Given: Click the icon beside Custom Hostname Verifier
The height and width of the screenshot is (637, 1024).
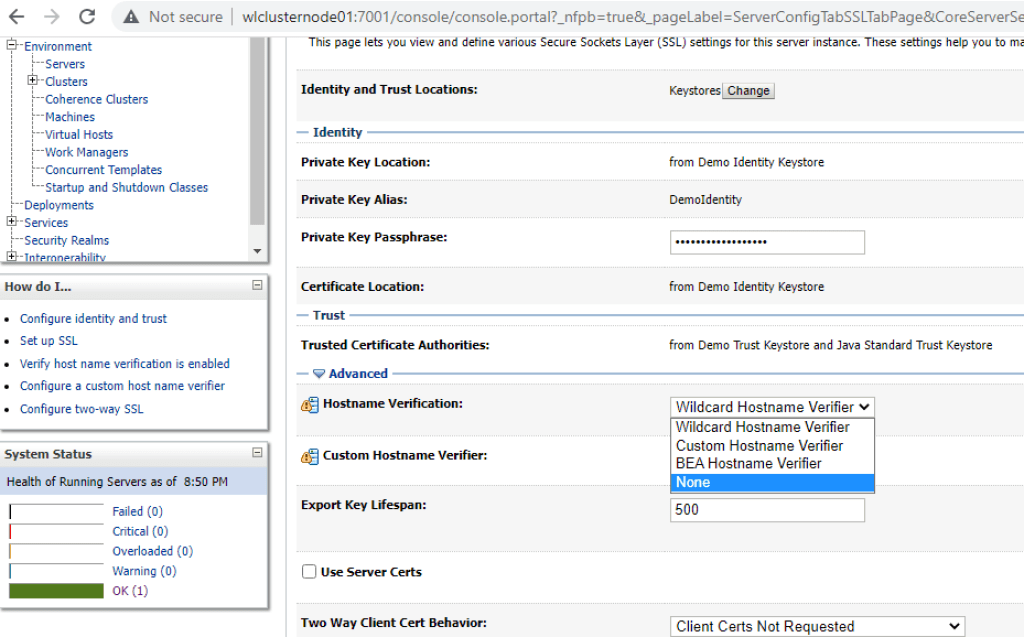Looking at the screenshot, I should pyautogui.click(x=309, y=457).
